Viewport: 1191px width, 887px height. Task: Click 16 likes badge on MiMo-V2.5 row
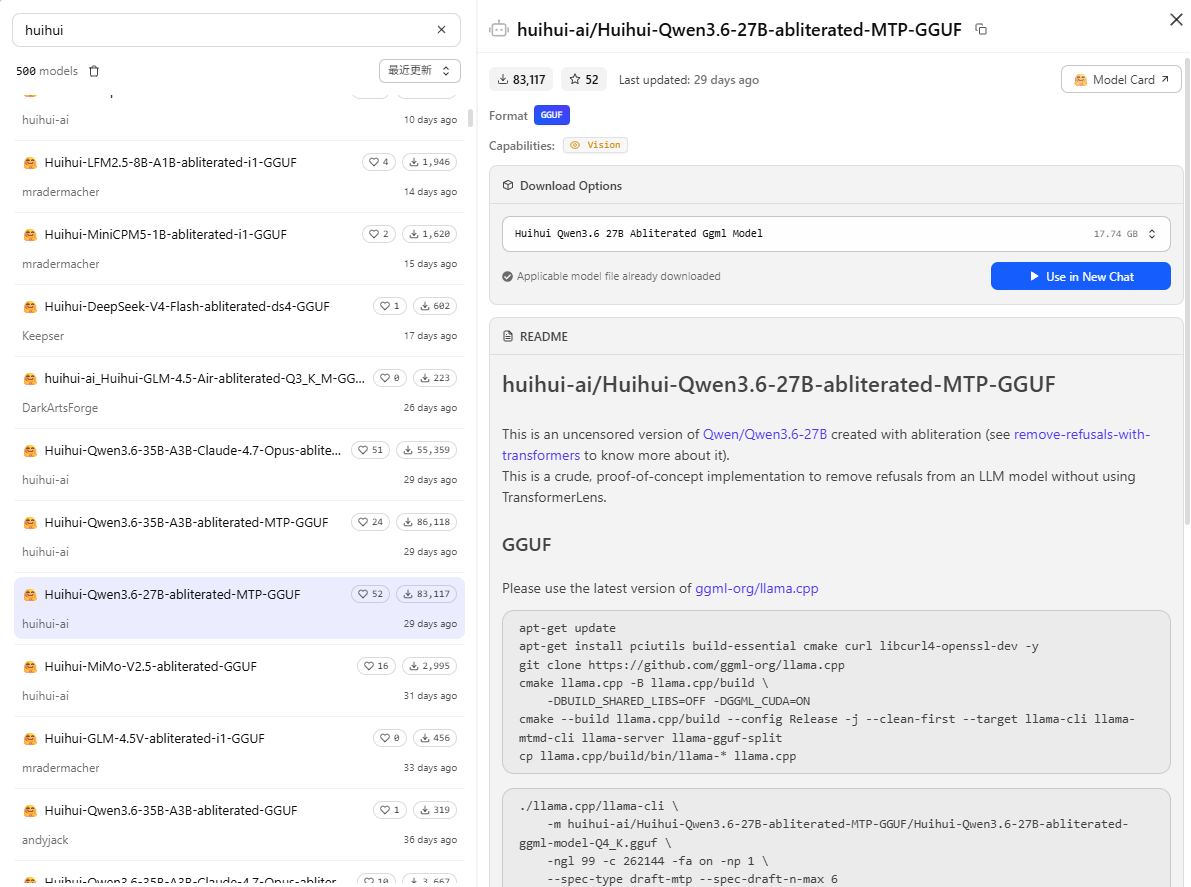[376, 666]
